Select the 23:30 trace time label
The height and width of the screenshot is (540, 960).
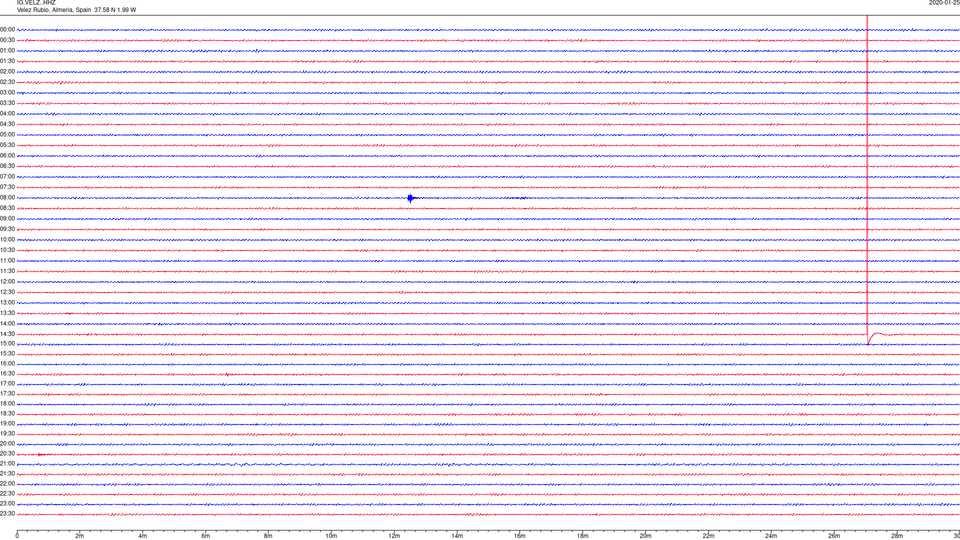point(7,514)
